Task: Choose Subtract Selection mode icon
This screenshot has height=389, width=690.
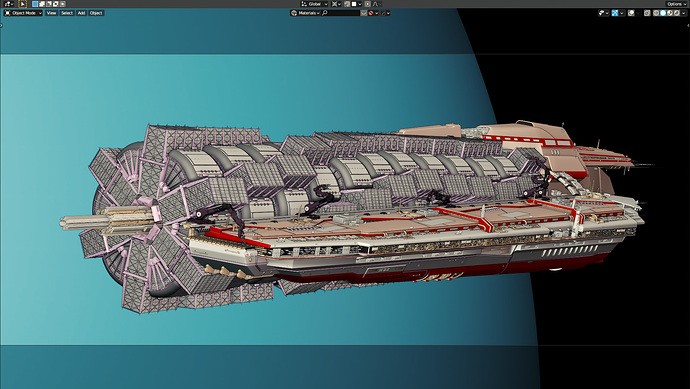Action: coord(48,4)
